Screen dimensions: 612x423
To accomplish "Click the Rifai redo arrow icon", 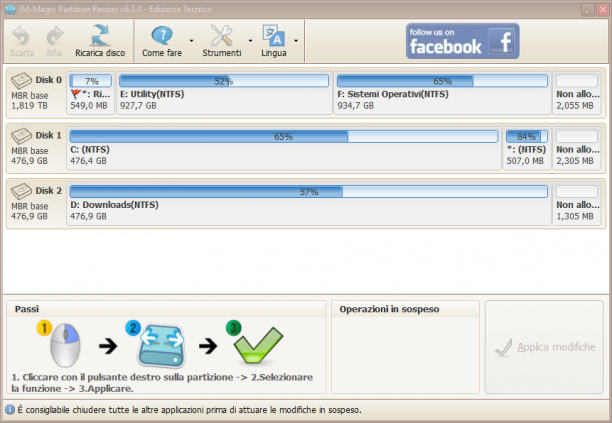I will tap(55, 36).
